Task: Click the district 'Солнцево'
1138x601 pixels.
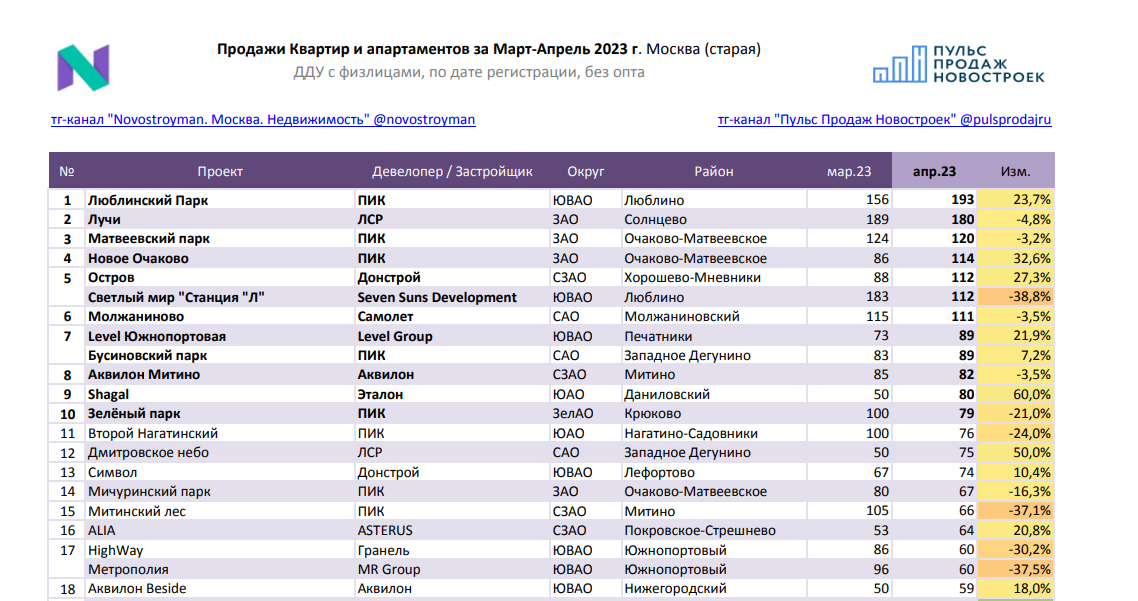Action: click(655, 219)
